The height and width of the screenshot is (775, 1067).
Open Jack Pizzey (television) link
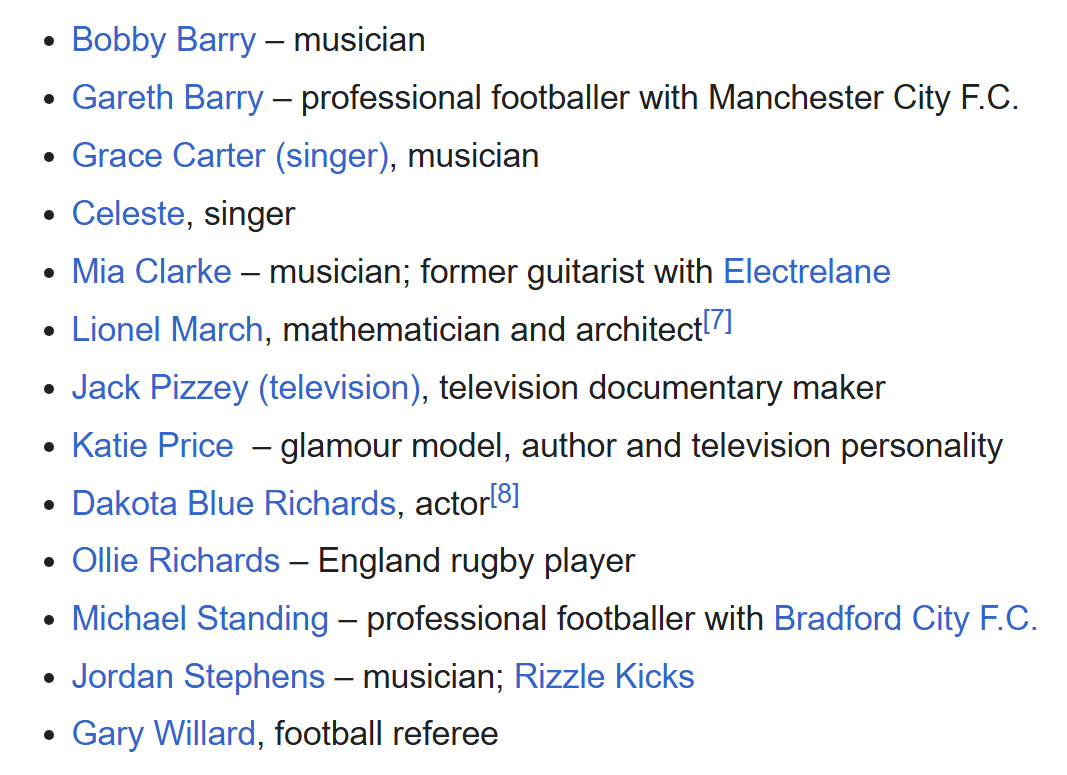click(246, 388)
